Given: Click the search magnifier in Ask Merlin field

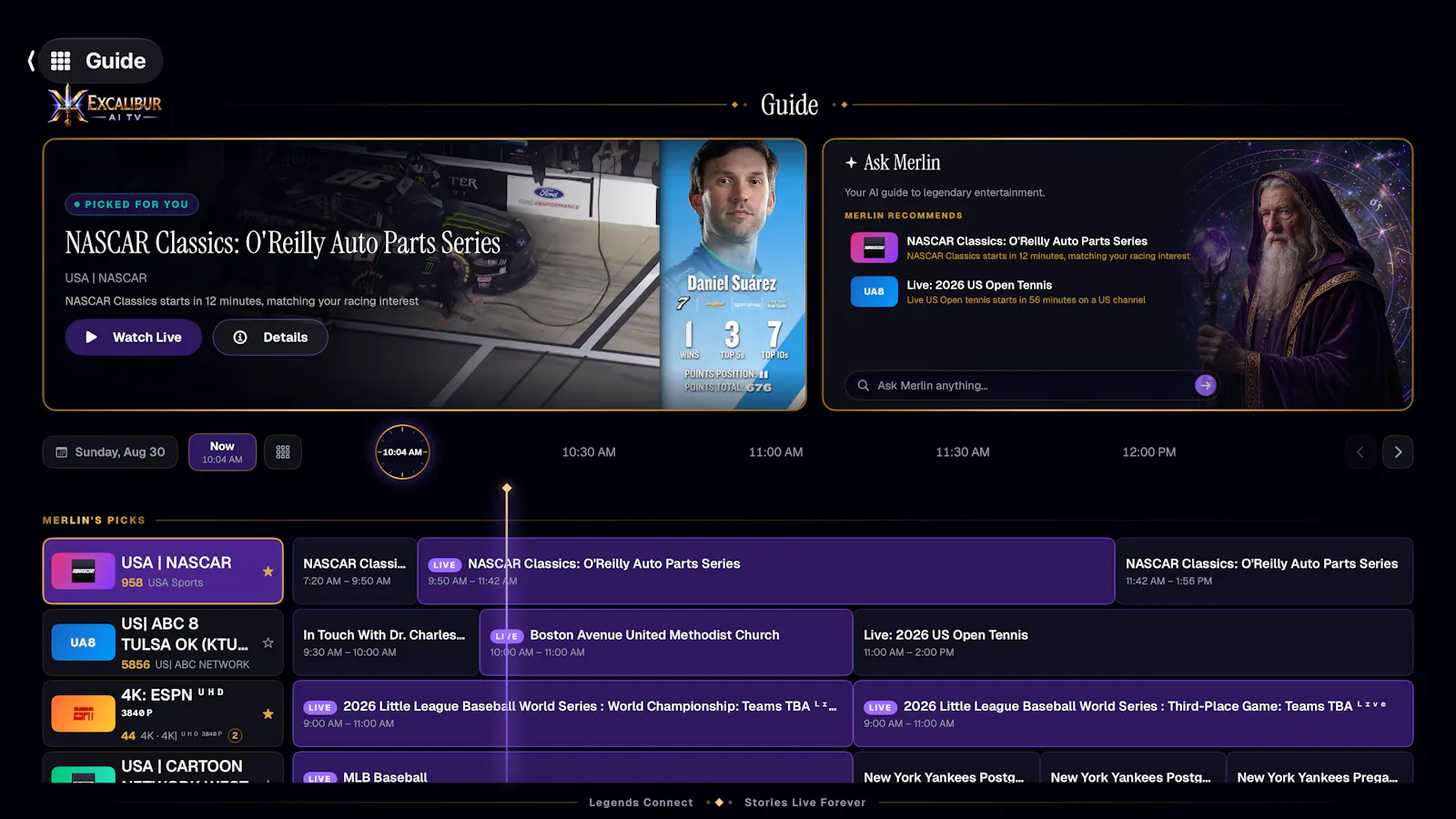Looking at the screenshot, I should (x=863, y=386).
